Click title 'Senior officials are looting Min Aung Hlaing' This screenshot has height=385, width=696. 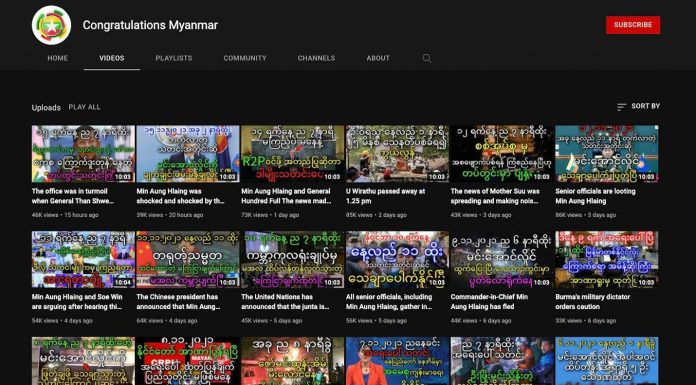click(x=595, y=196)
